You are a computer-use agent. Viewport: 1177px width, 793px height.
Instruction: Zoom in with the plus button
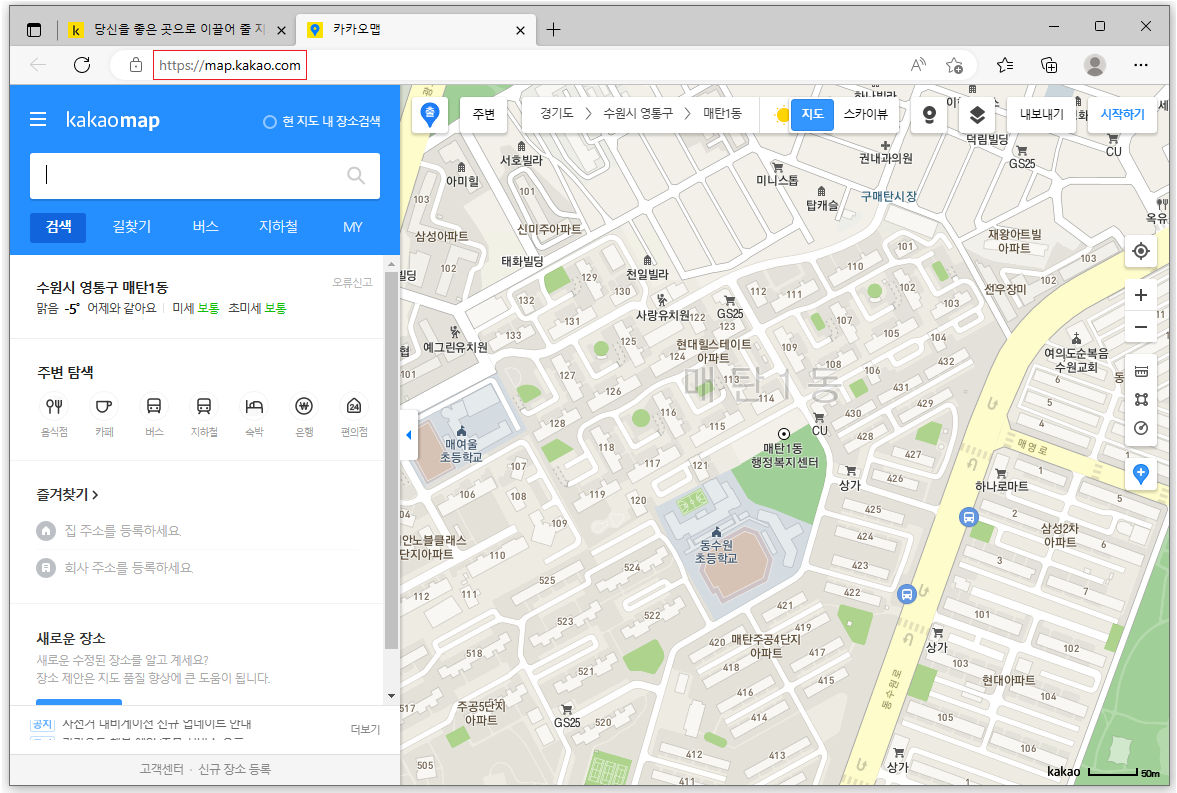[1141, 295]
